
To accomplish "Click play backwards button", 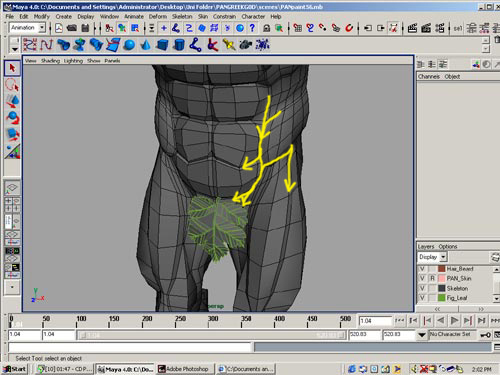I will tap(441, 321).
